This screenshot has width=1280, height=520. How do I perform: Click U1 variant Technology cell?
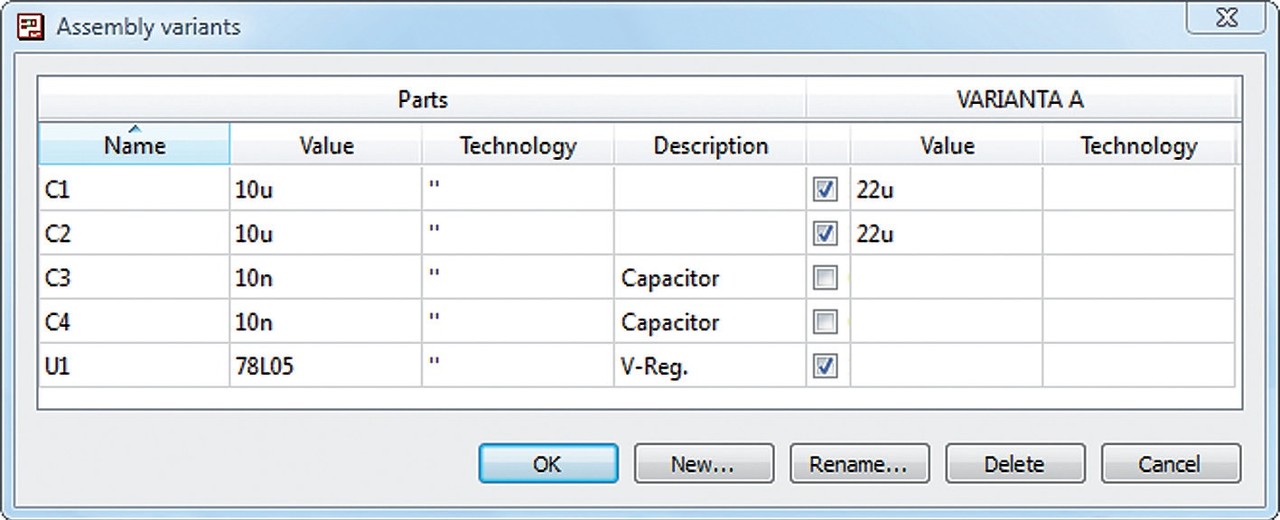[1138, 367]
